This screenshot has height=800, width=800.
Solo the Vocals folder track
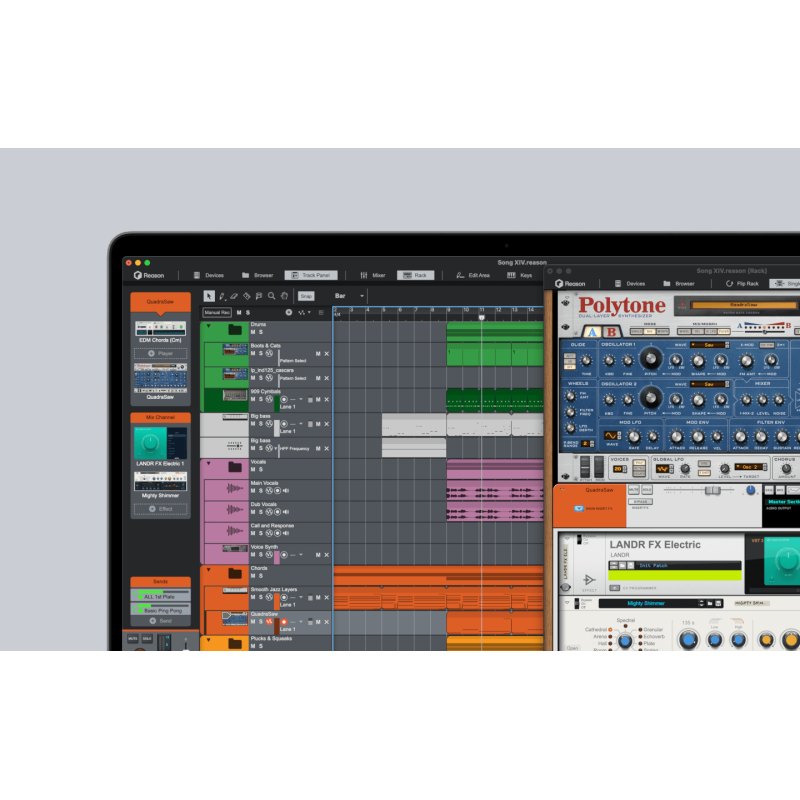[261, 469]
